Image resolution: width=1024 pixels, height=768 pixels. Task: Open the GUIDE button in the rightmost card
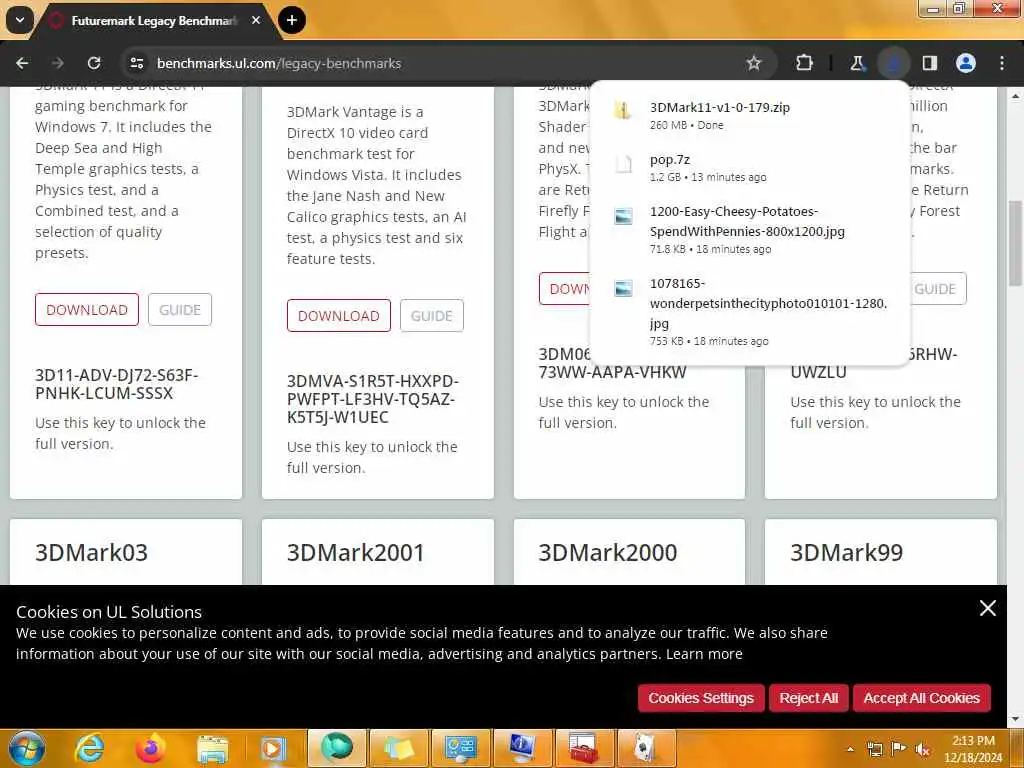pos(938,289)
